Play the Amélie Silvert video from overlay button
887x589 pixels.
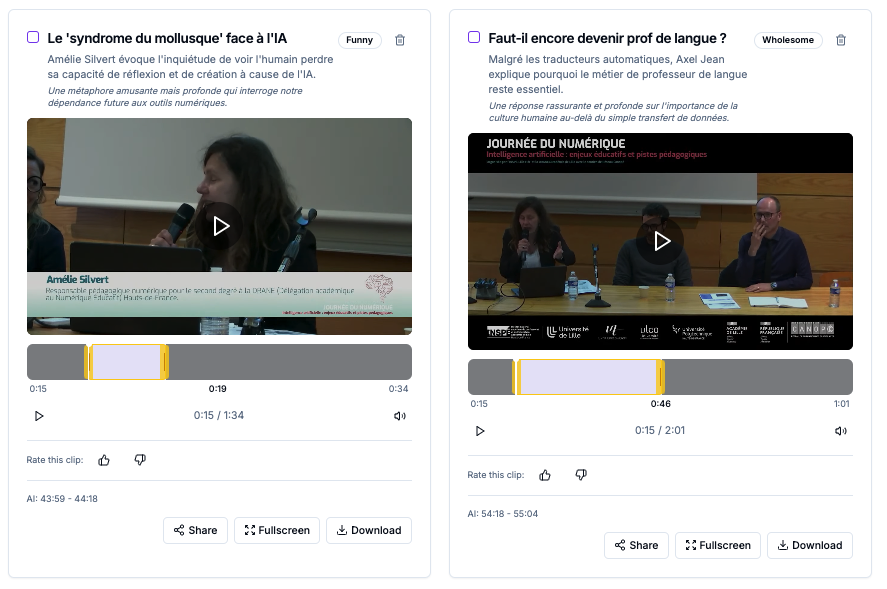(220, 226)
